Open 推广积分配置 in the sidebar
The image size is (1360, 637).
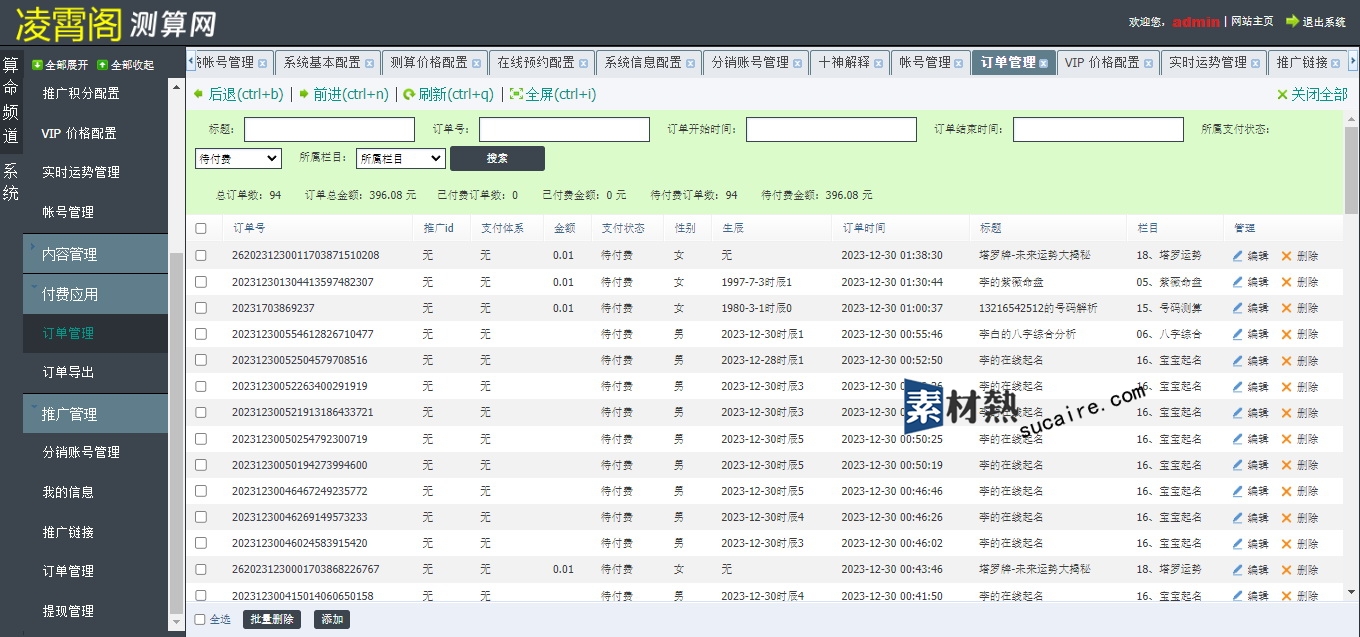81,93
